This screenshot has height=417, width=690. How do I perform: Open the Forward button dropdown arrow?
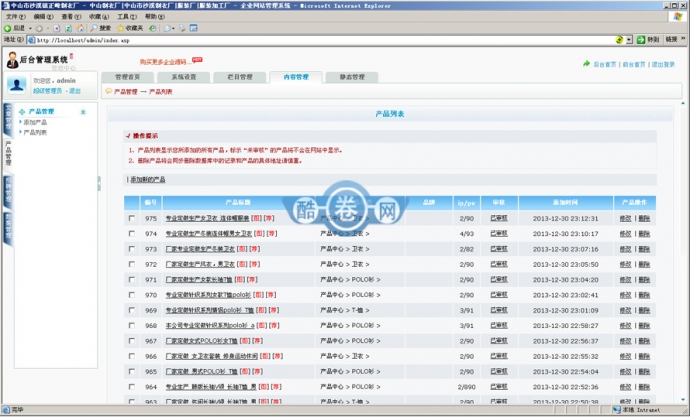pos(48,29)
